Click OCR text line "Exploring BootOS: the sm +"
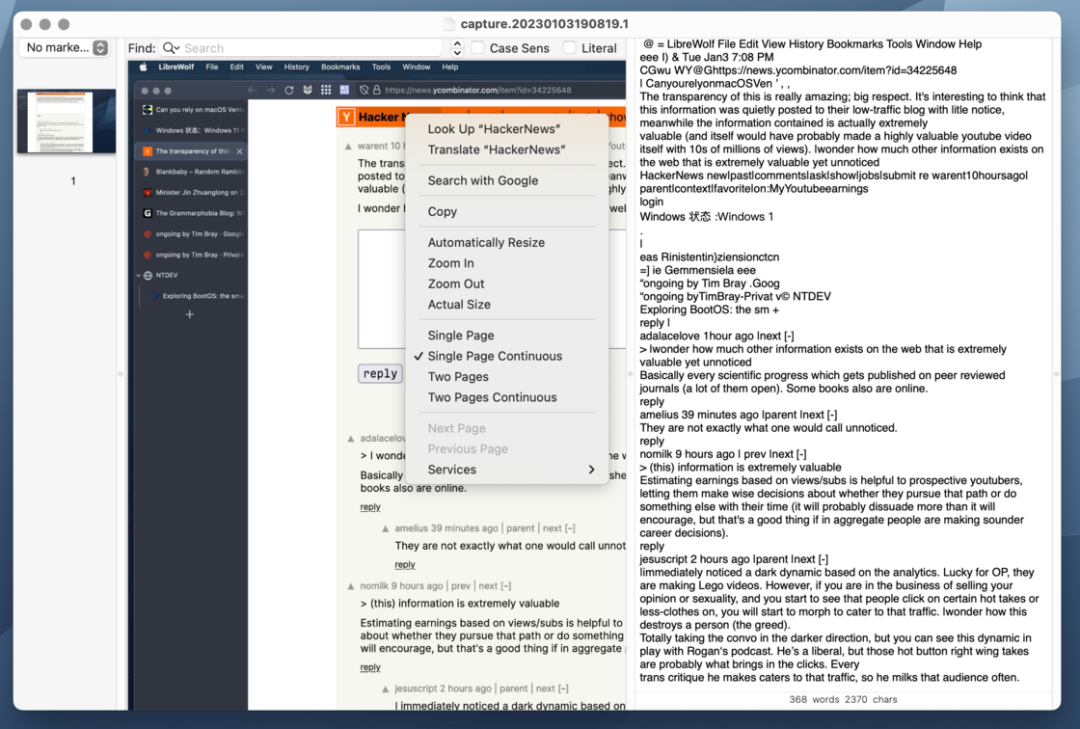Screen dimensions: 1080x729 point(709,310)
